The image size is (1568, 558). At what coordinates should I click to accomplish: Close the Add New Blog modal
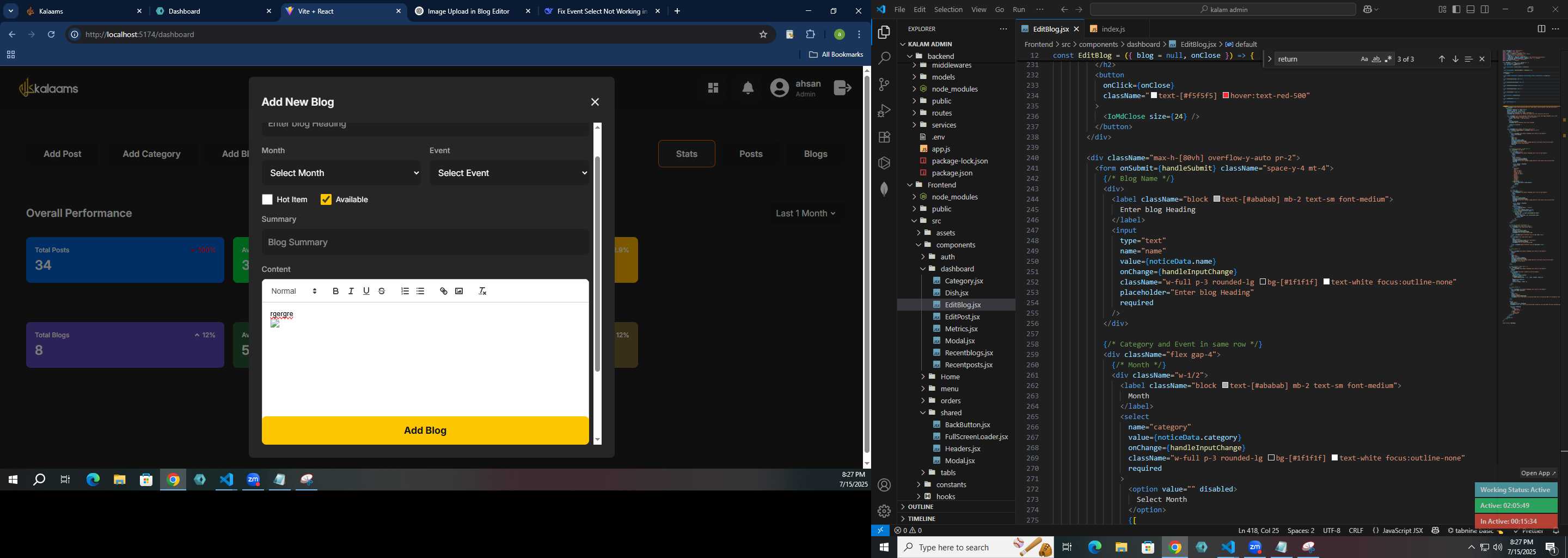pyautogui.click(x=595, y=102)
